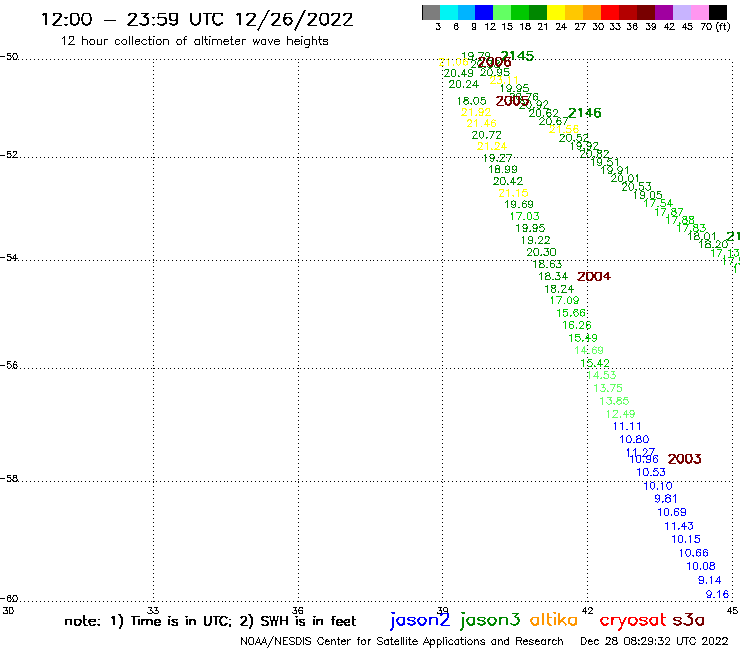Click the blue value 11.11

pyautogui.click(x=627, y=426)
